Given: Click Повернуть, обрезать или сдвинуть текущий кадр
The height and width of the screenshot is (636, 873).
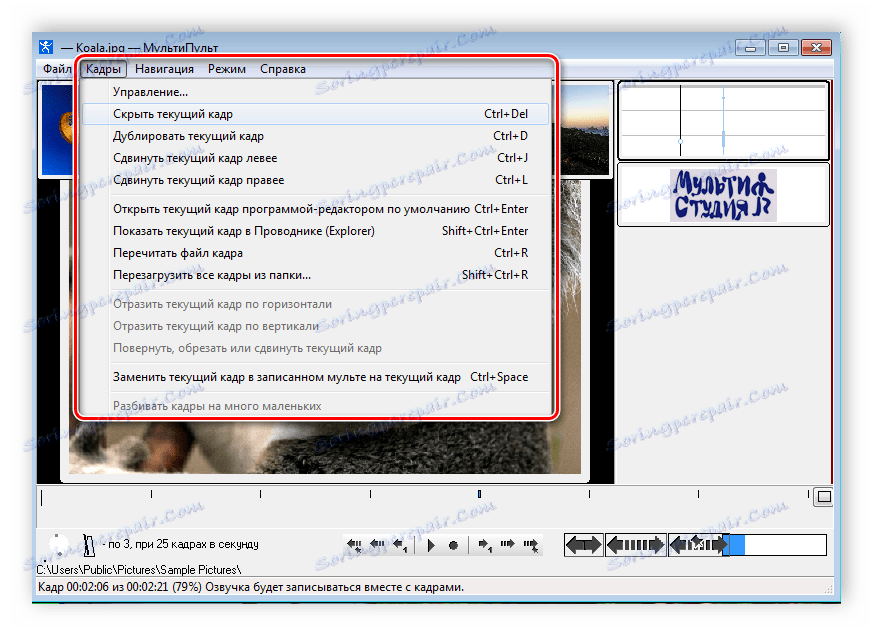Looking at the screenshot, I should (315, 348).
